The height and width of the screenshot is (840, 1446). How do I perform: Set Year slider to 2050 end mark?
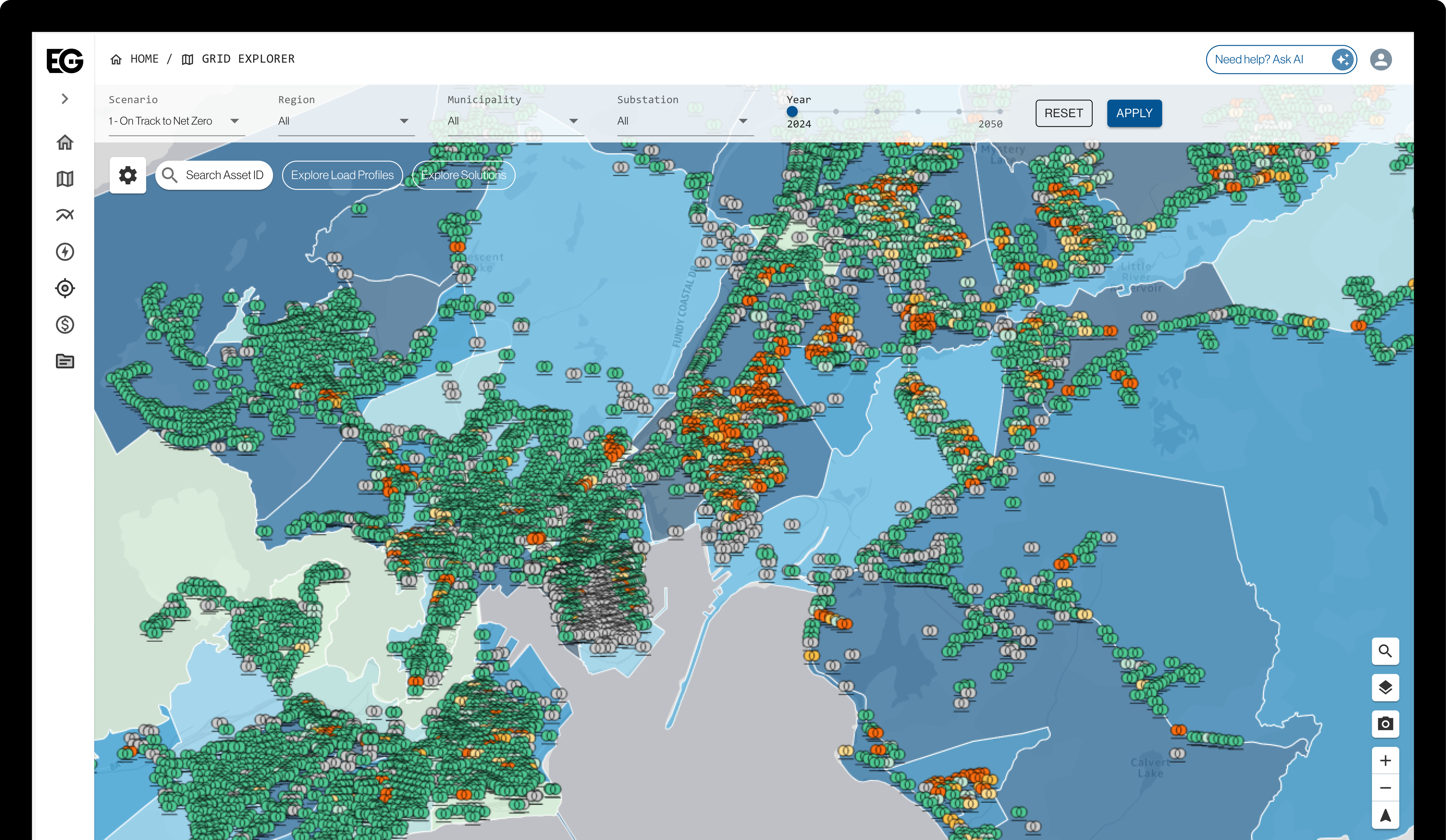[x=1000, y=112]
